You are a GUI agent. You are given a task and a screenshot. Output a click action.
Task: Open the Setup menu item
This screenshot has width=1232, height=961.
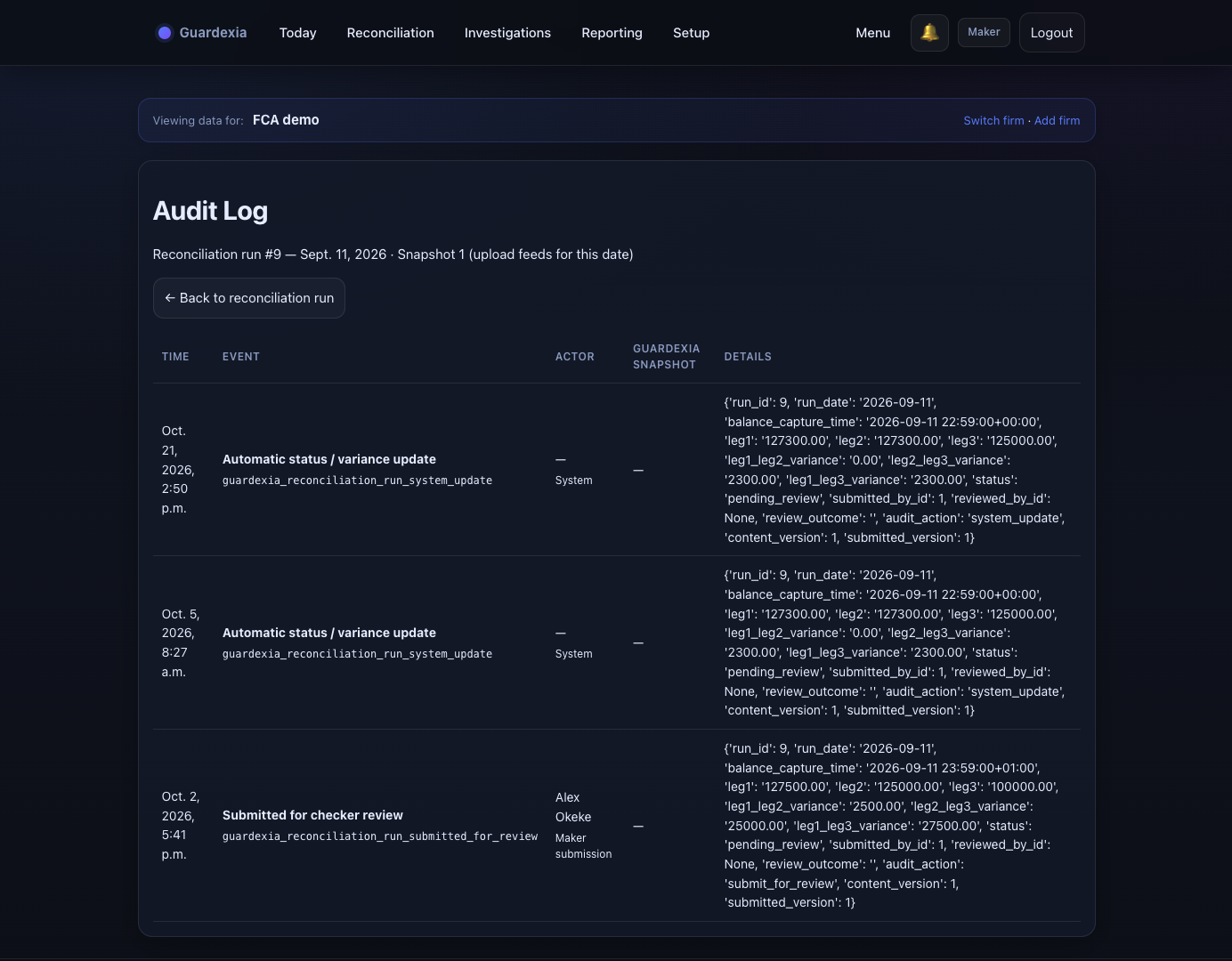click(691, 33)
